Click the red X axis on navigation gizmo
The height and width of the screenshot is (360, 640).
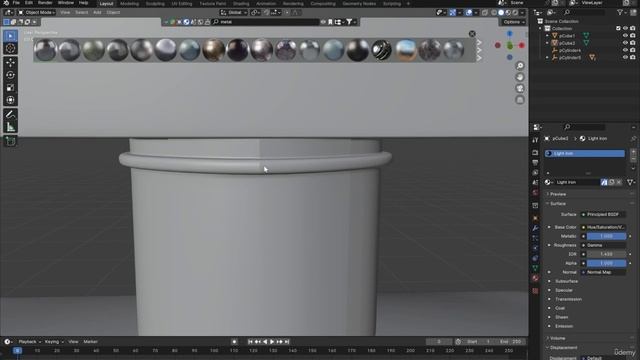tap(522, 45)
